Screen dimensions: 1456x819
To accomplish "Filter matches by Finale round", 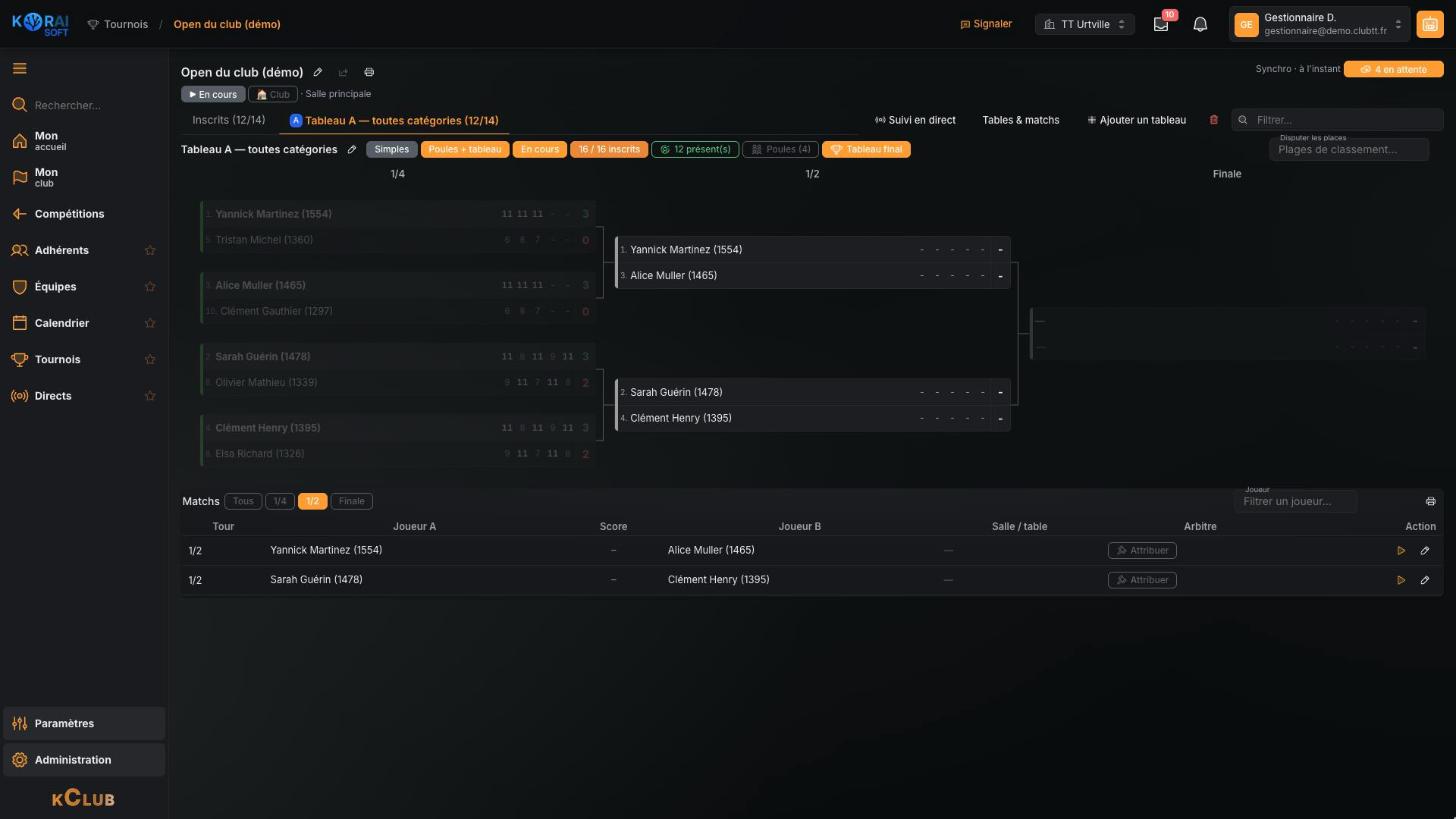I will (x=351, y=502).
